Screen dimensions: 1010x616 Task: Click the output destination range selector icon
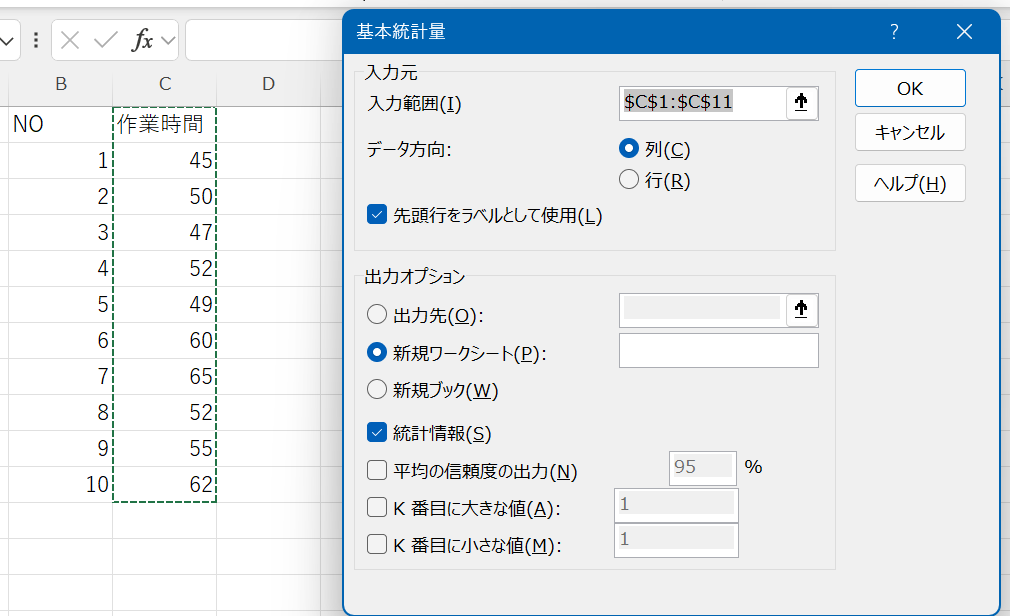[802, 311]
